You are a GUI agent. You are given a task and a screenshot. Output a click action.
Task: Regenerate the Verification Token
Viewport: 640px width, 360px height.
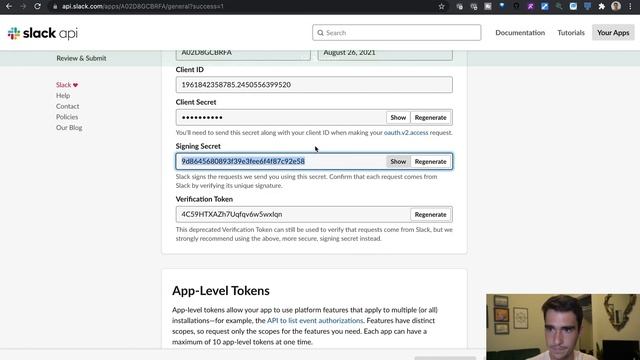[431, 214]
